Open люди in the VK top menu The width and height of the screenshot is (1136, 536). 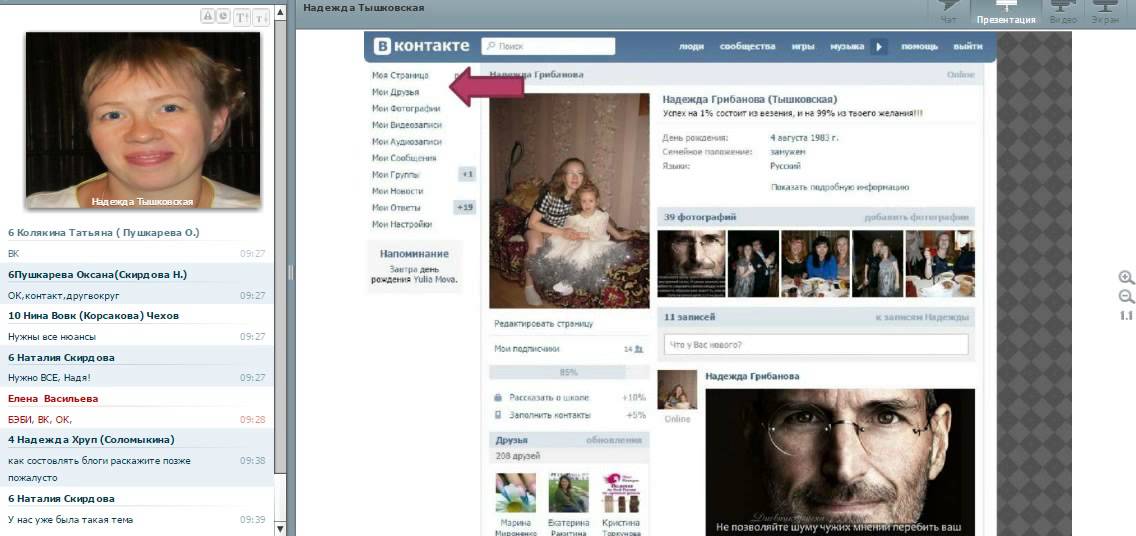(x=690, y=46)
